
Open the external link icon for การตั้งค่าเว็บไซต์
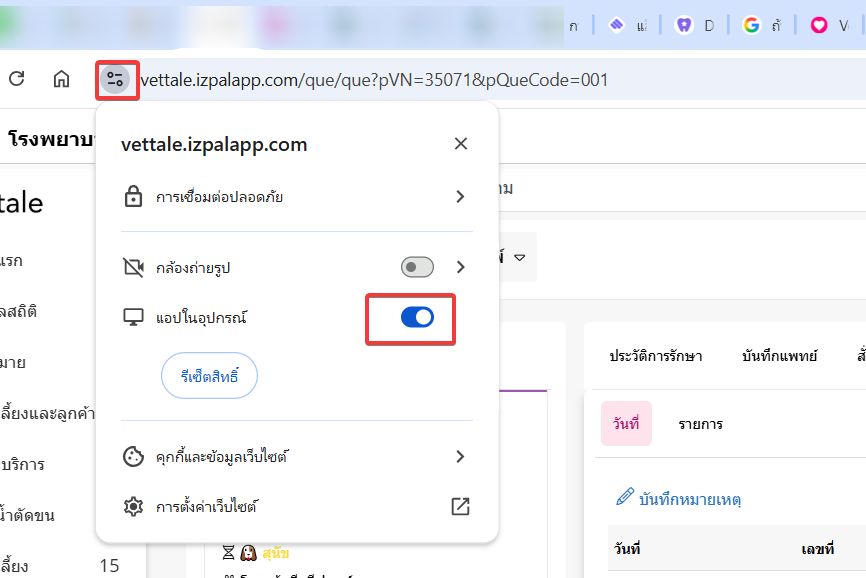[x=461, y=506]
